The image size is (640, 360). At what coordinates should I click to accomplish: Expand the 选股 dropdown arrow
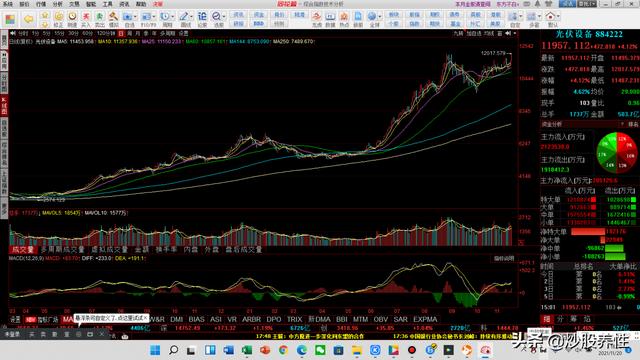click(x=224, y=17)
